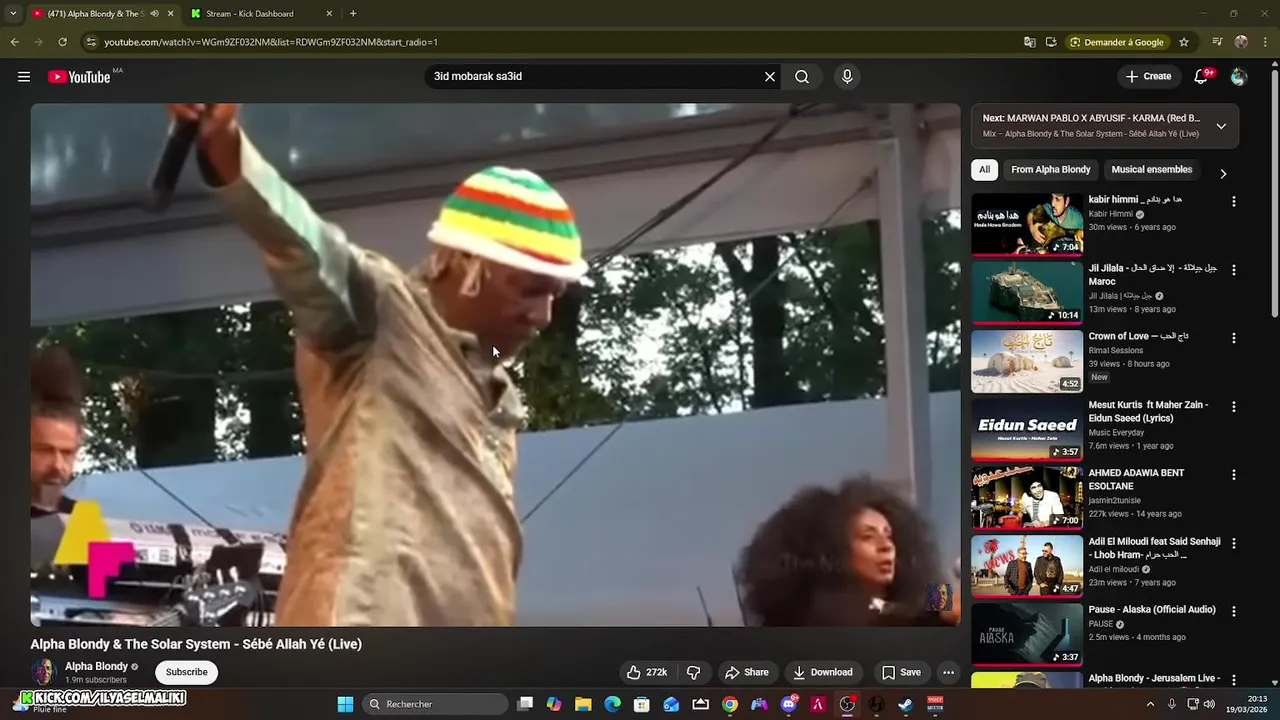Dislike the video
Image resolution: width=1280 pixels, height=720 pixels.
(693, 672)
